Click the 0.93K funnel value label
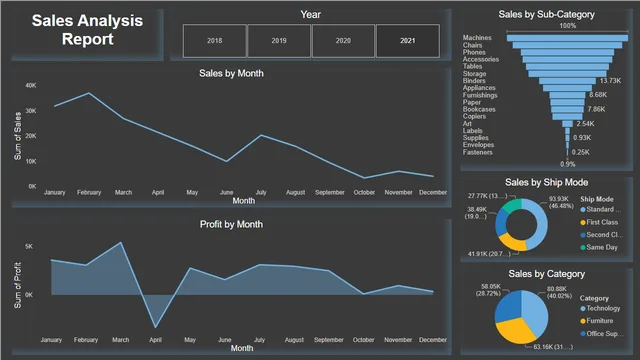Screen dimensions: 640x360 [x=582, y=138]
